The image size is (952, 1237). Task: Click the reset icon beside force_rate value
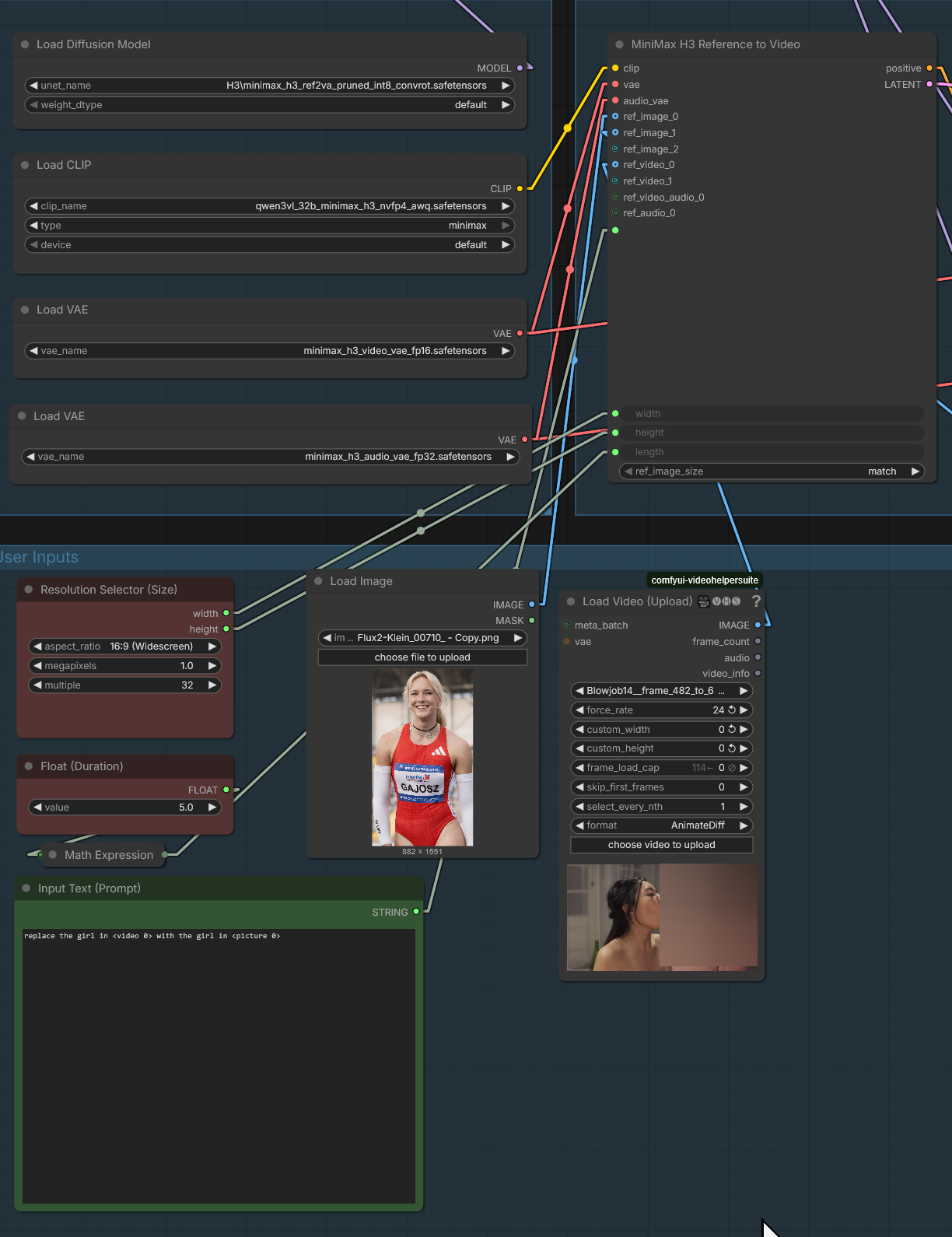pyautogui.click(x=732, y=710)
